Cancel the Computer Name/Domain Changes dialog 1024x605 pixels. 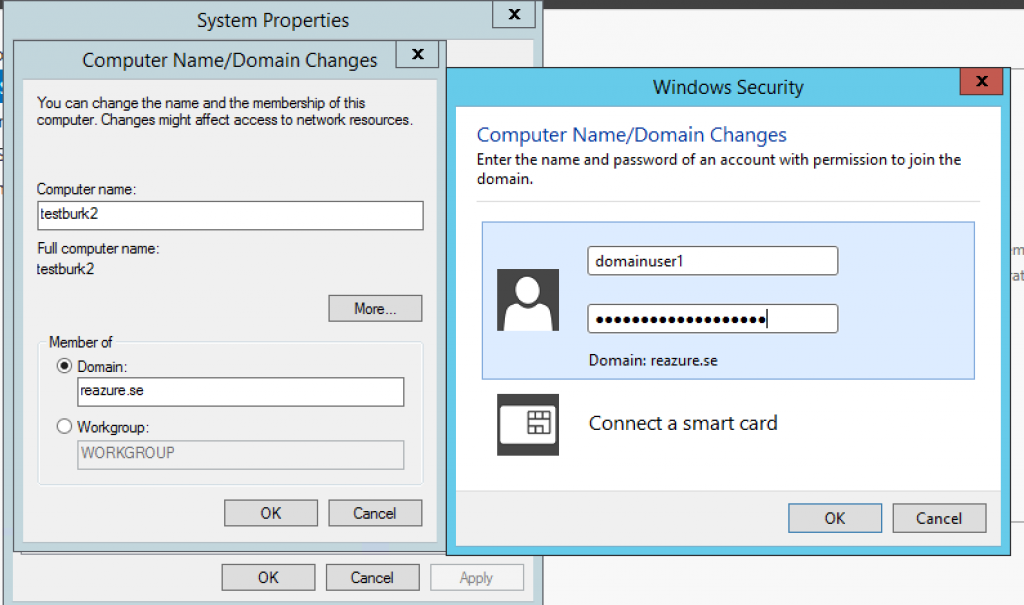(374, 513)
